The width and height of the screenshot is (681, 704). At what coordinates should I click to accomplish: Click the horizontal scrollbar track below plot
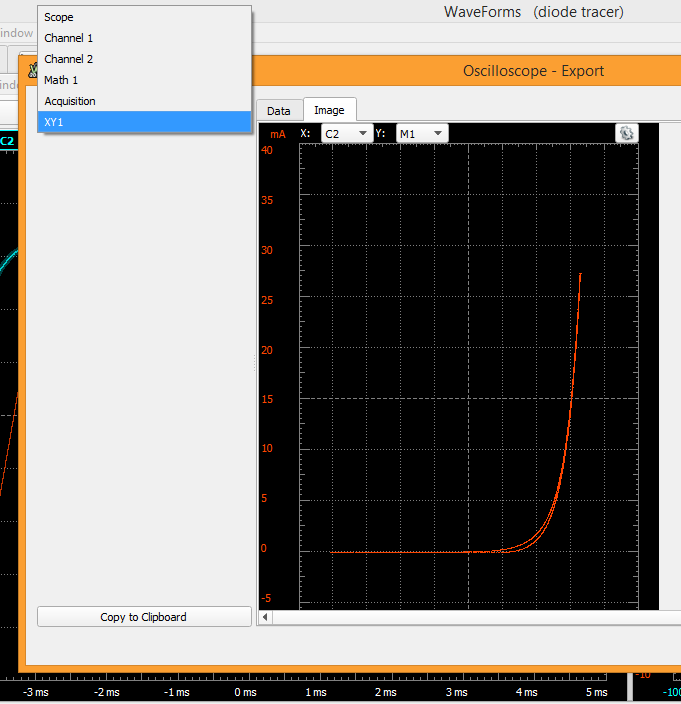click(x=470, y=618)
